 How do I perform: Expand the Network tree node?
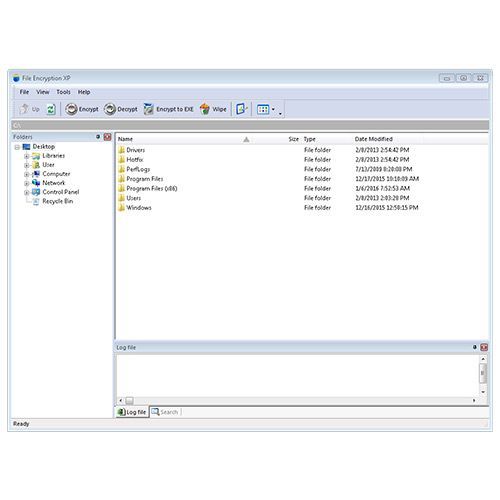pos(27,183)
